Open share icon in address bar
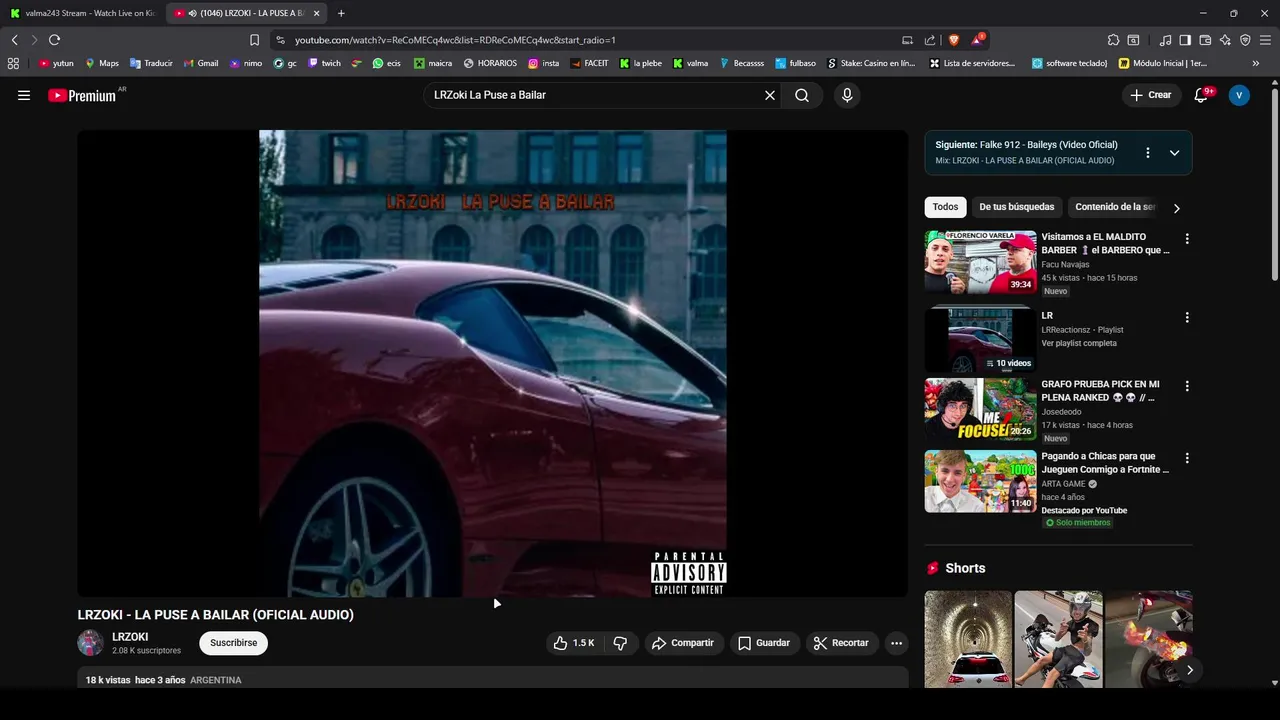Image resolution: width=1280 pixels, height=720 pixels. [930, 40]
